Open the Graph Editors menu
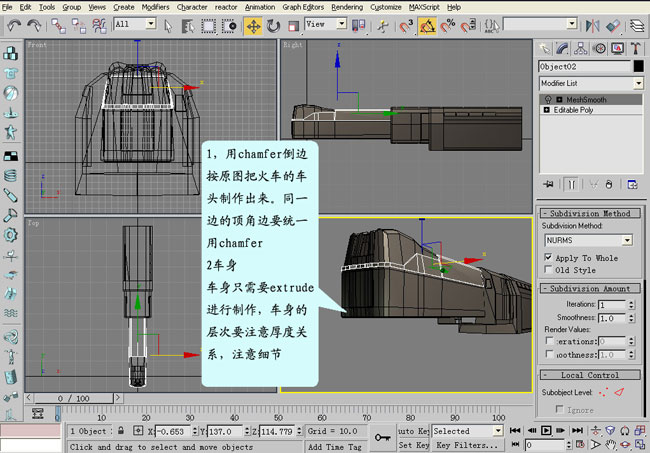The image size is (650, 453). (x=303, y=7)
